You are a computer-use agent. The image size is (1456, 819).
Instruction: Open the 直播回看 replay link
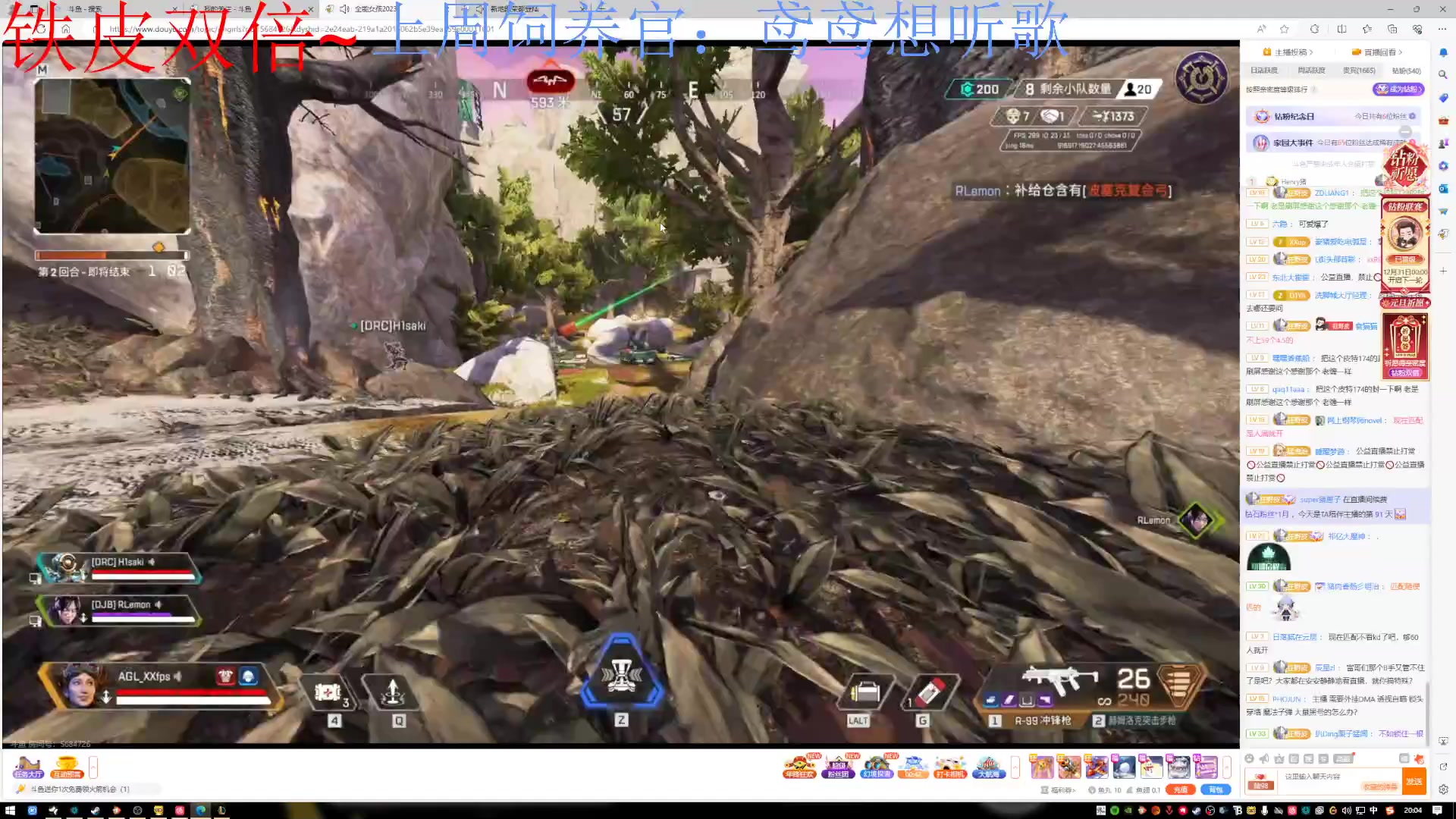pos(1377,52)
